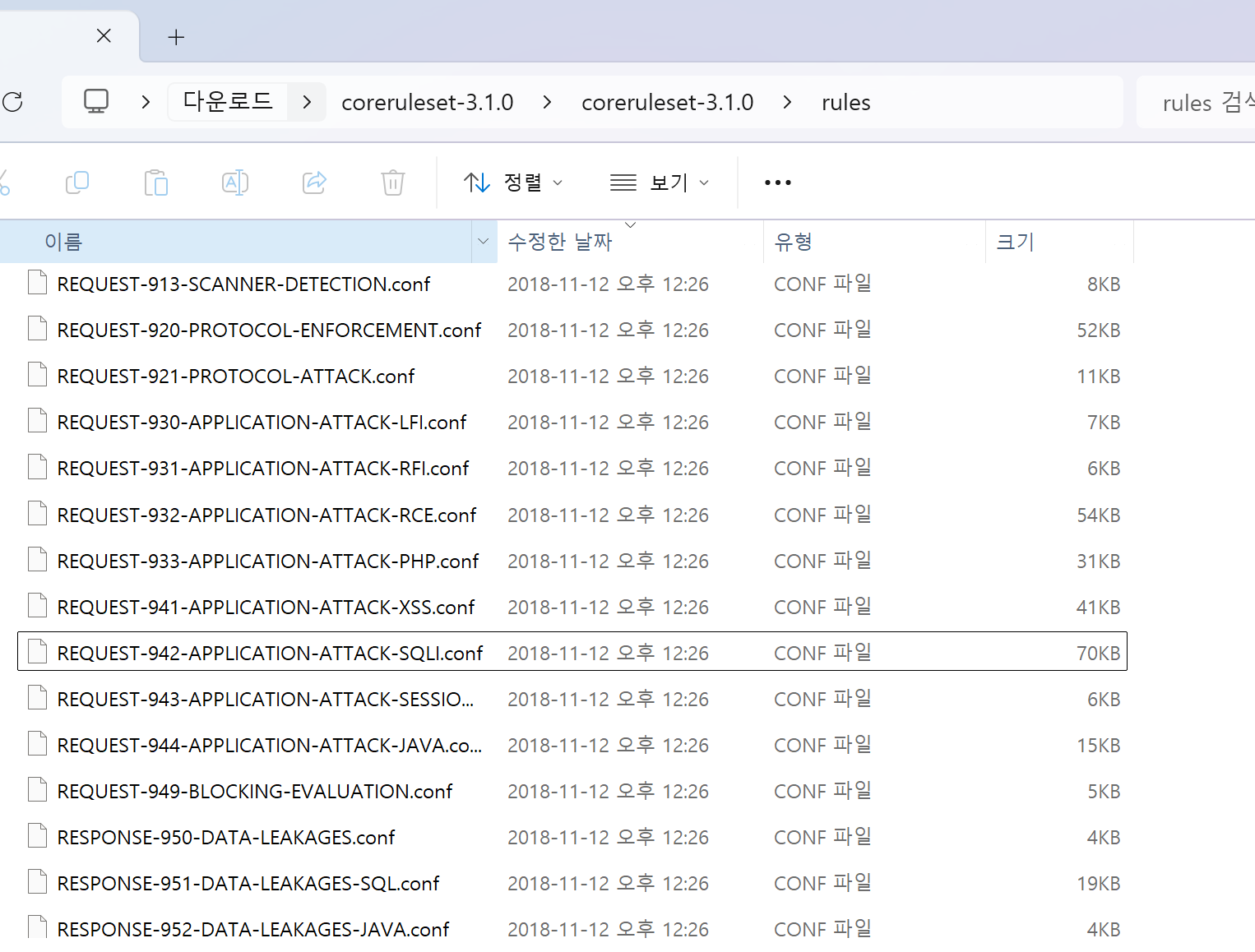
Task: Navigate to first coreruleset-3.1.0 breadcrumb
Action: click(427, 103)
